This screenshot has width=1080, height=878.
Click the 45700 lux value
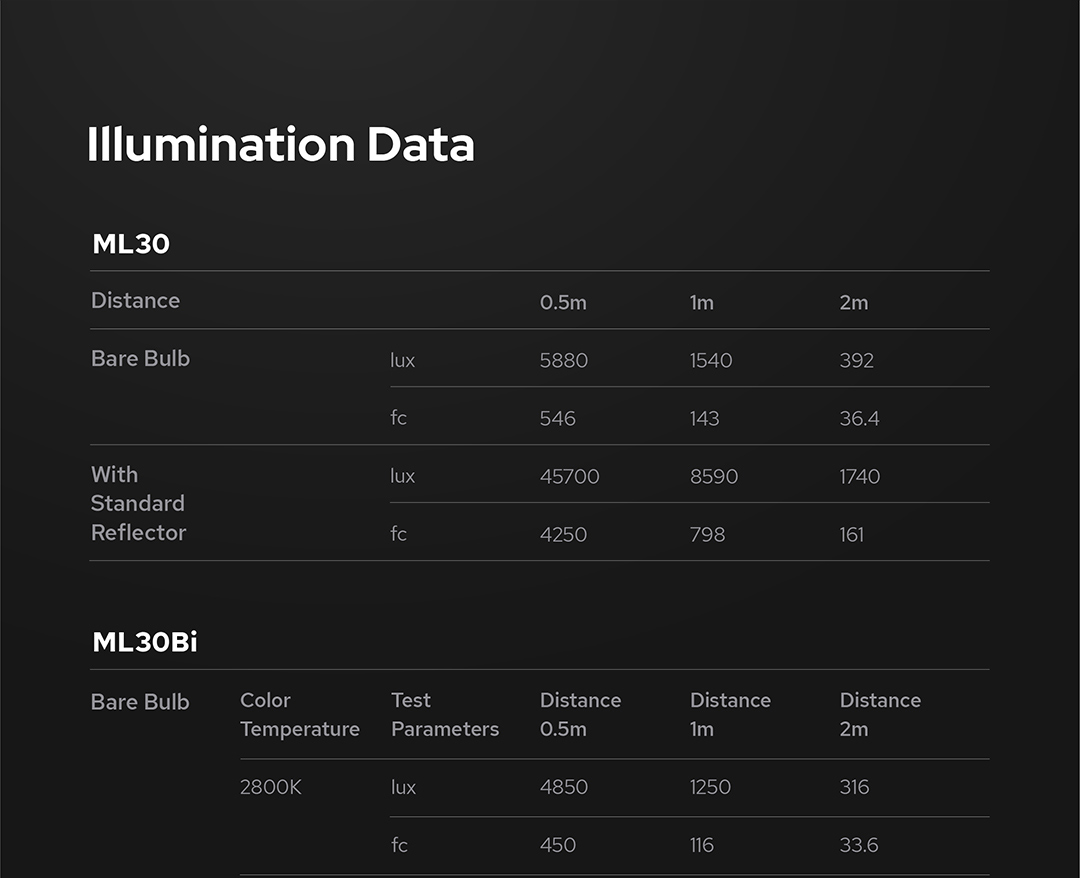click(x=569, y=476)
